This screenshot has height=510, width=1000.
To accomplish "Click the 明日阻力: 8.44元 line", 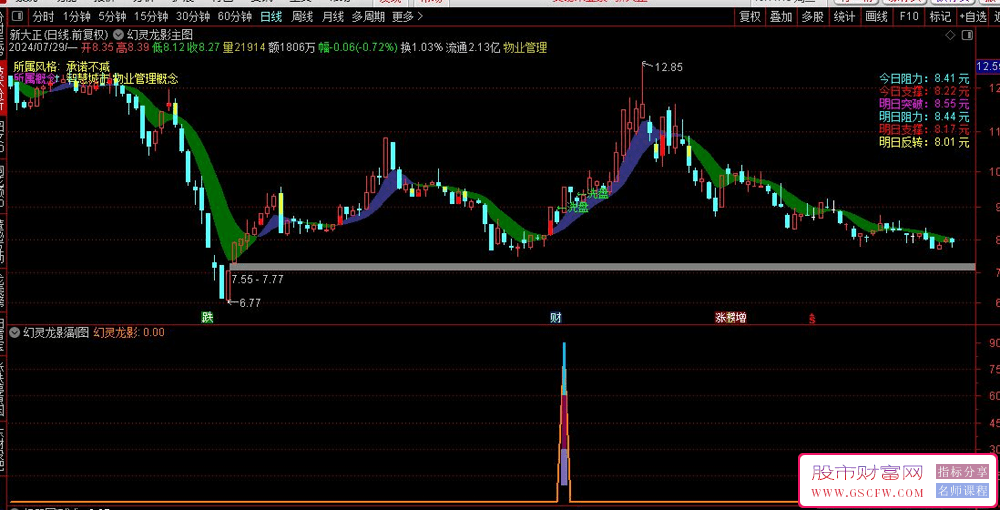I will (924, 117).
